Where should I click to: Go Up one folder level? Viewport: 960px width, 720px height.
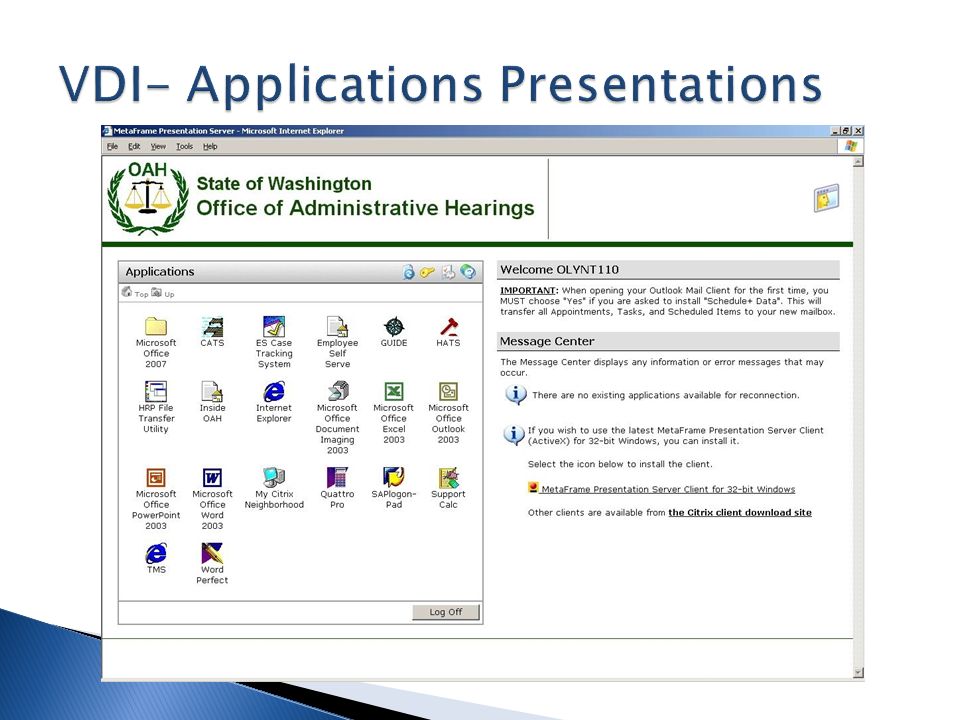(x=163, y=293)
